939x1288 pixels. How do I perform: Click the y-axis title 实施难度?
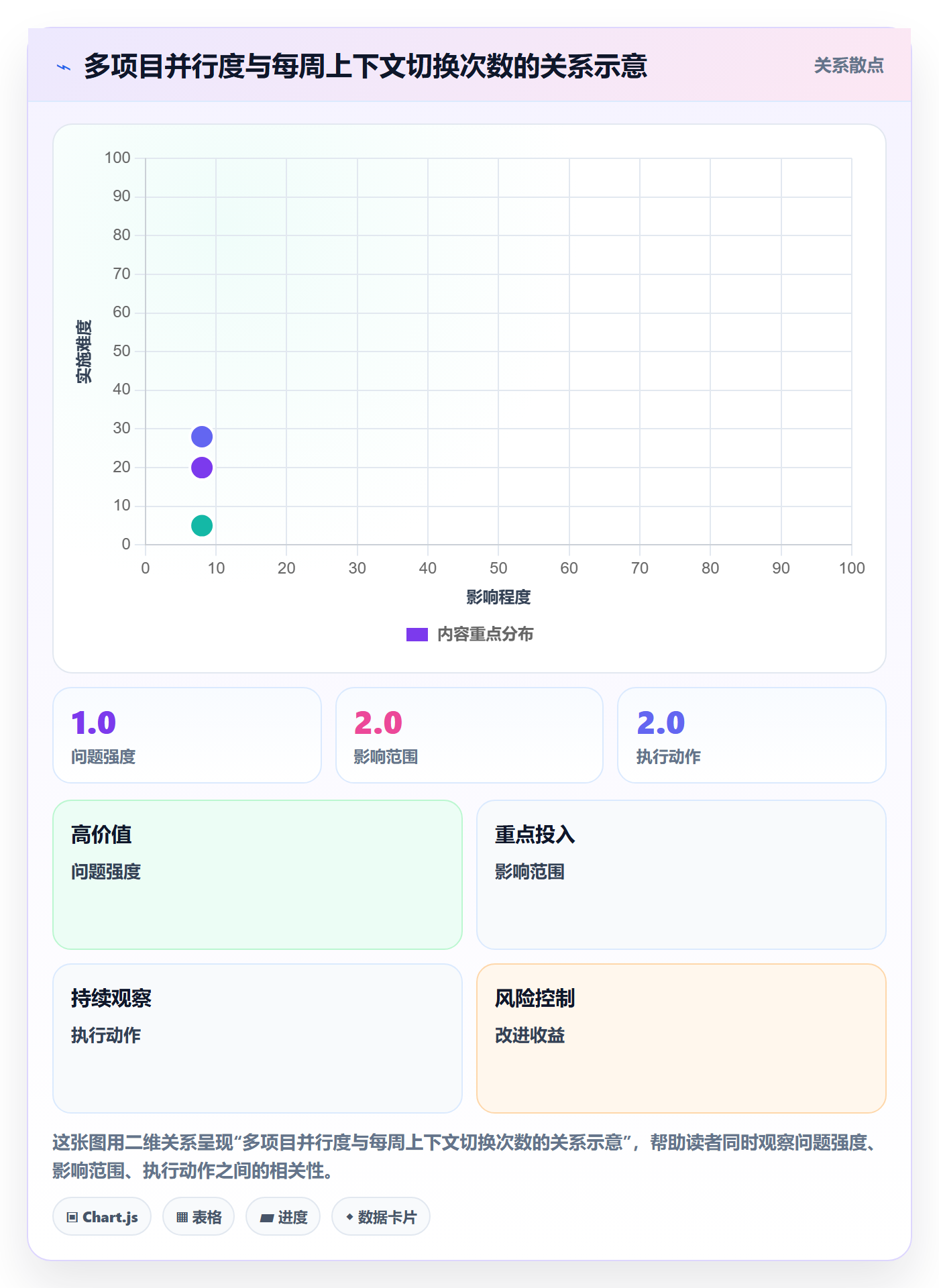84,352
